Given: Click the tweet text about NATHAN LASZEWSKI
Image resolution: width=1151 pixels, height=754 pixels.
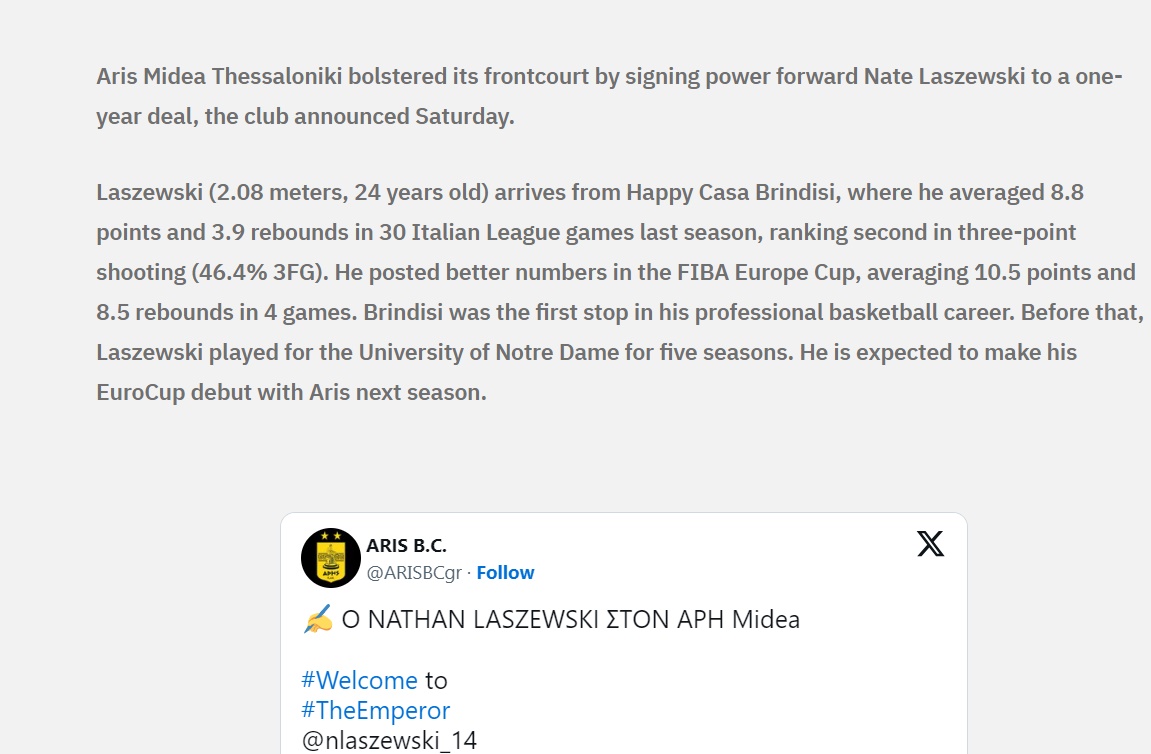Looking at the screenshot, I should [x=570, y=620].
